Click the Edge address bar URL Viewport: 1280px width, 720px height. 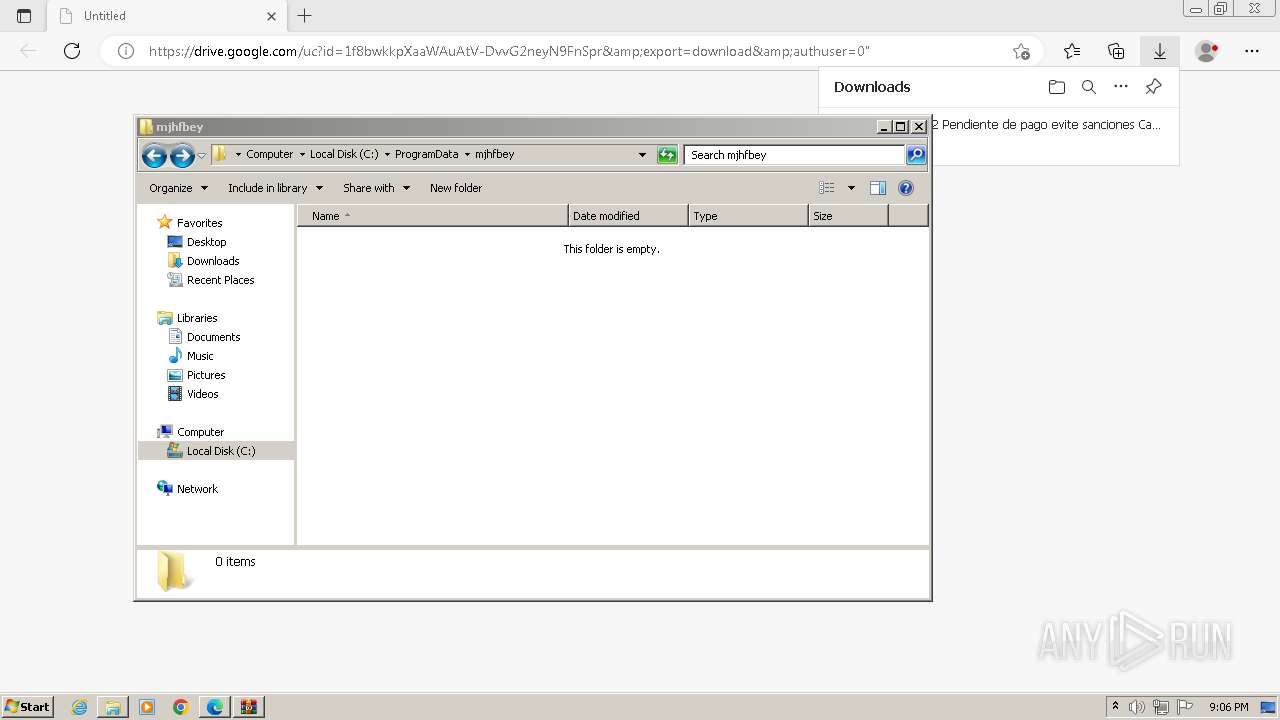[509, 51]
